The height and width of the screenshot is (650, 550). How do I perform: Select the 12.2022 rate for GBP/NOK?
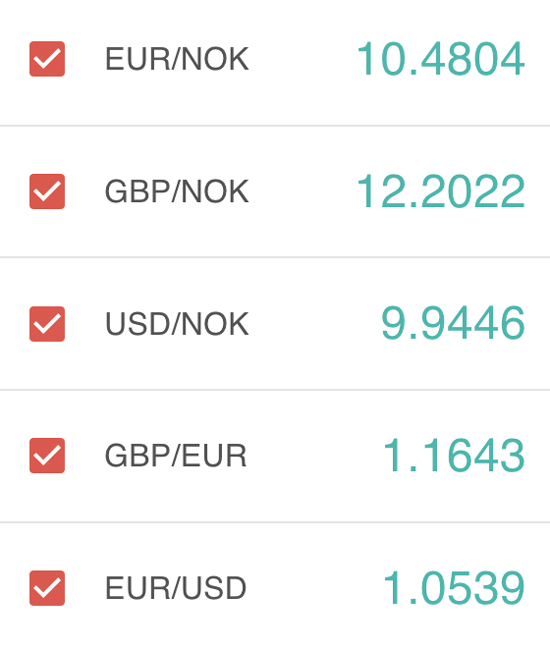[x=441, y=192]
